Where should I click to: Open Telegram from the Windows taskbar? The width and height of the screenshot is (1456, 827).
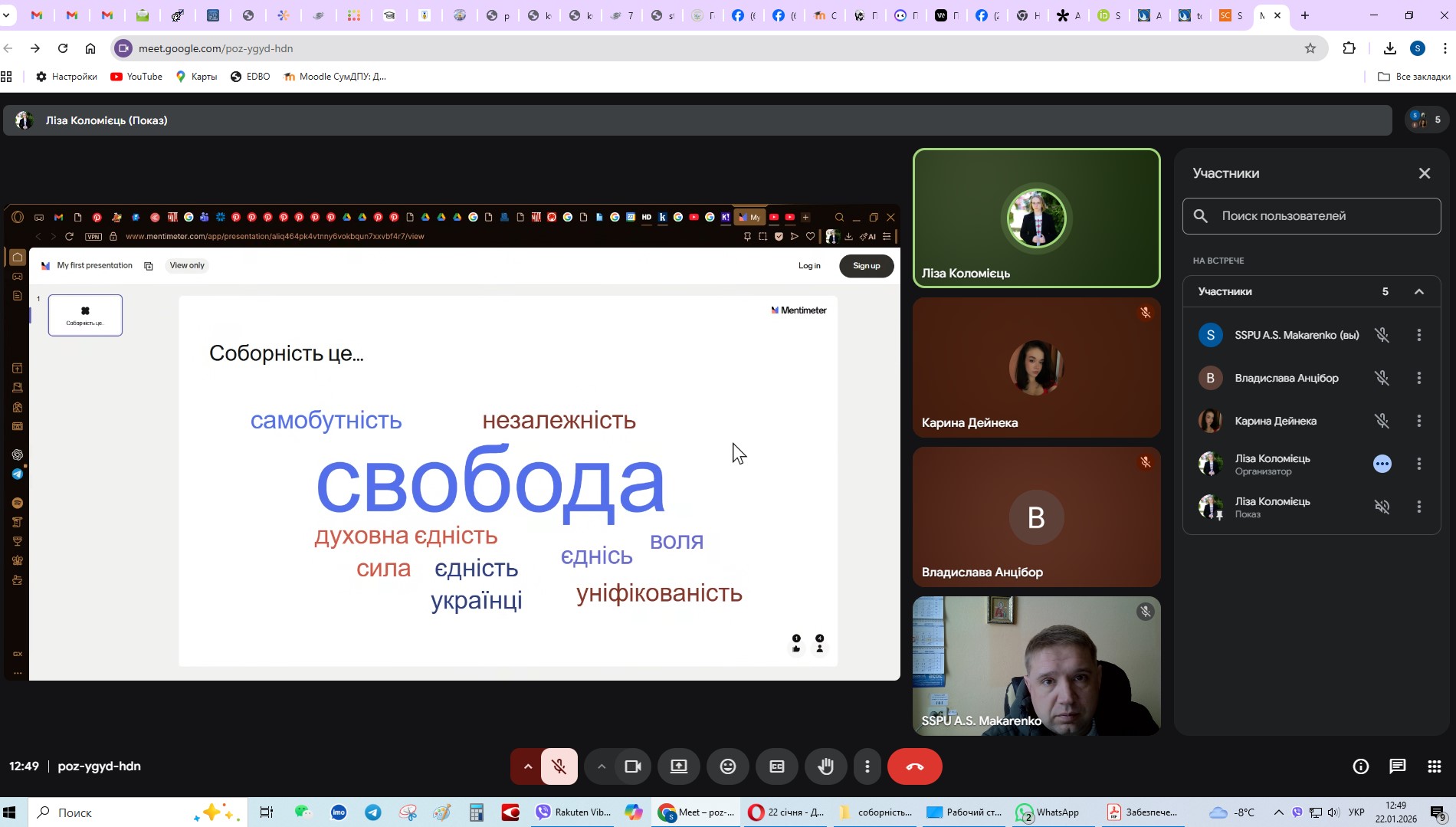[373, 812]
